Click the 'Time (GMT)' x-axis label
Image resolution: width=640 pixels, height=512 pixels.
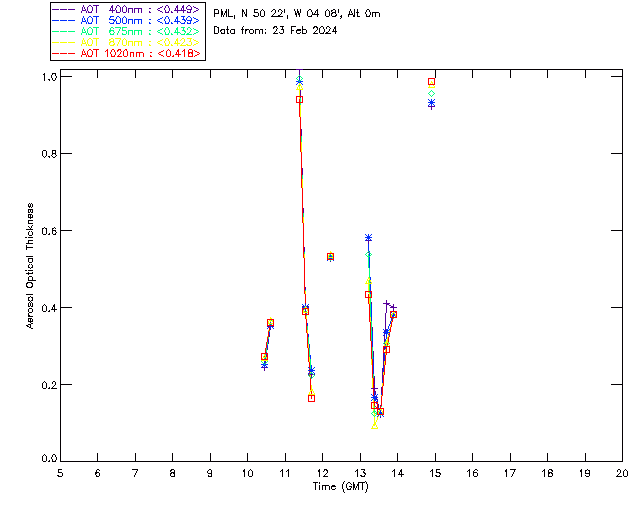pyautogui.click(x=340, y=486)
